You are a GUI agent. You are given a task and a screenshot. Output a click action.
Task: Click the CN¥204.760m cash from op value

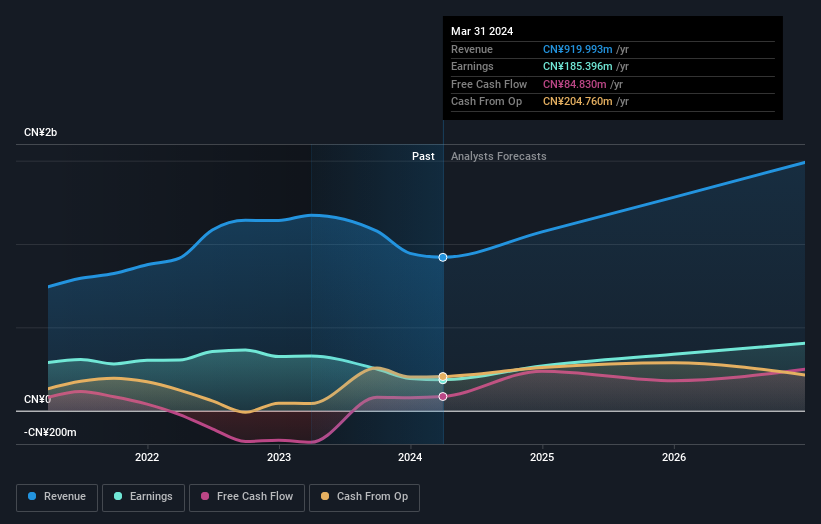pos(578,102)
